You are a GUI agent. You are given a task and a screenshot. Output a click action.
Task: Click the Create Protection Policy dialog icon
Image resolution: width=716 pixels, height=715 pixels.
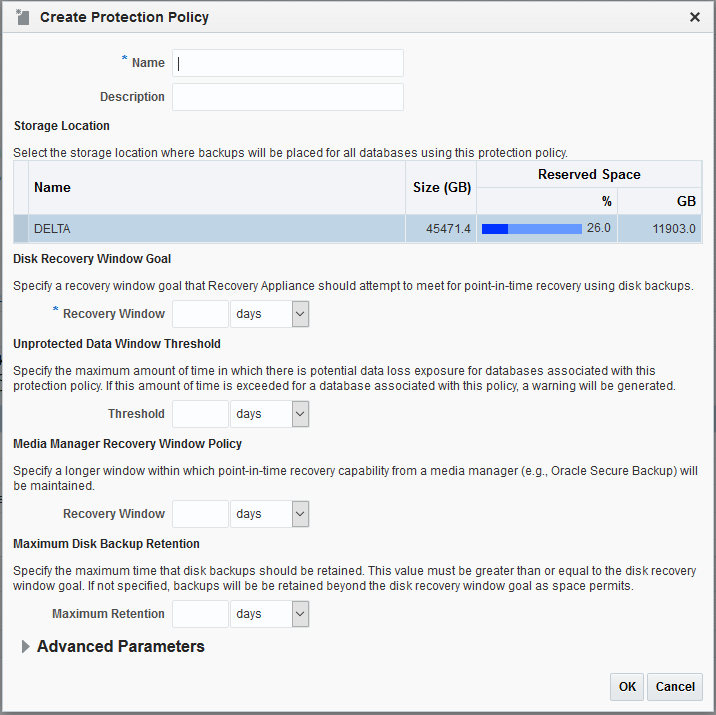coord(22,17)
